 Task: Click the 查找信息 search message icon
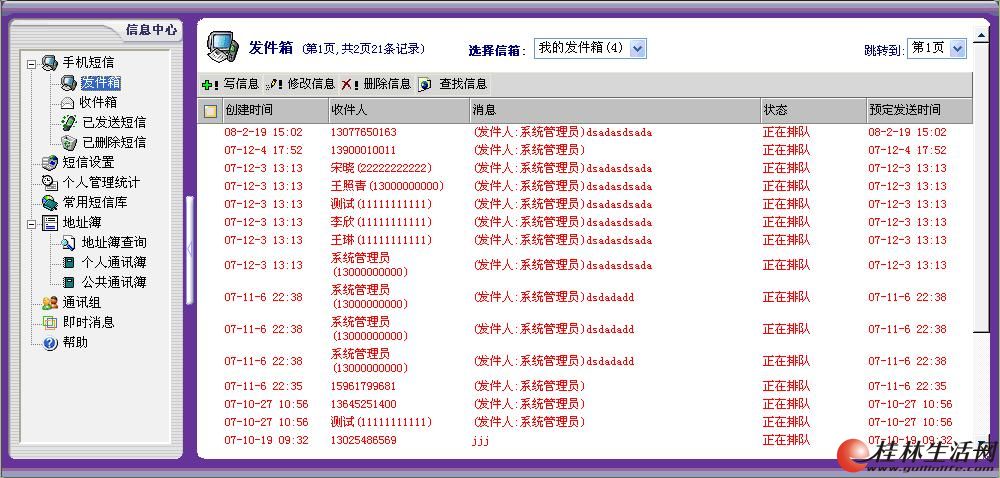click(425, 85)
